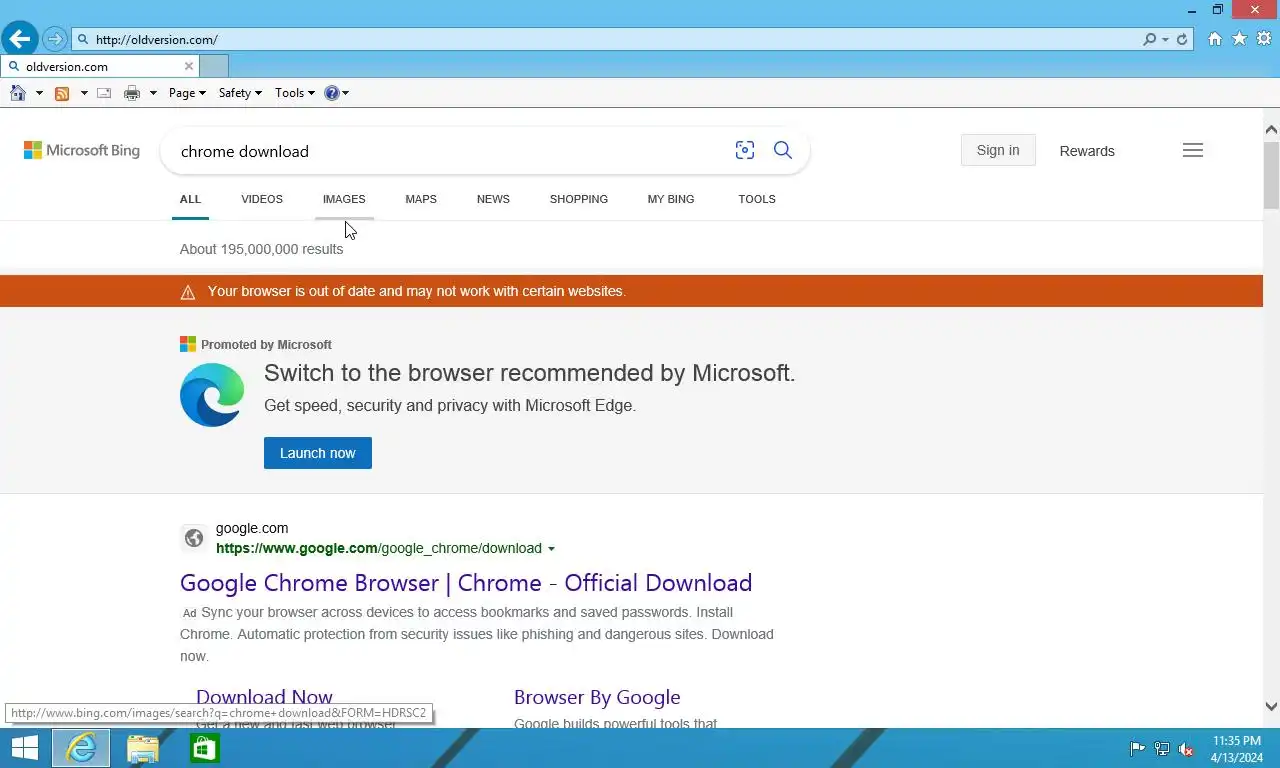Viewport: 1280px width, 768px height.
Task: Open Google Chrome Browser Official Download link
Action: (x=466, y=583)
